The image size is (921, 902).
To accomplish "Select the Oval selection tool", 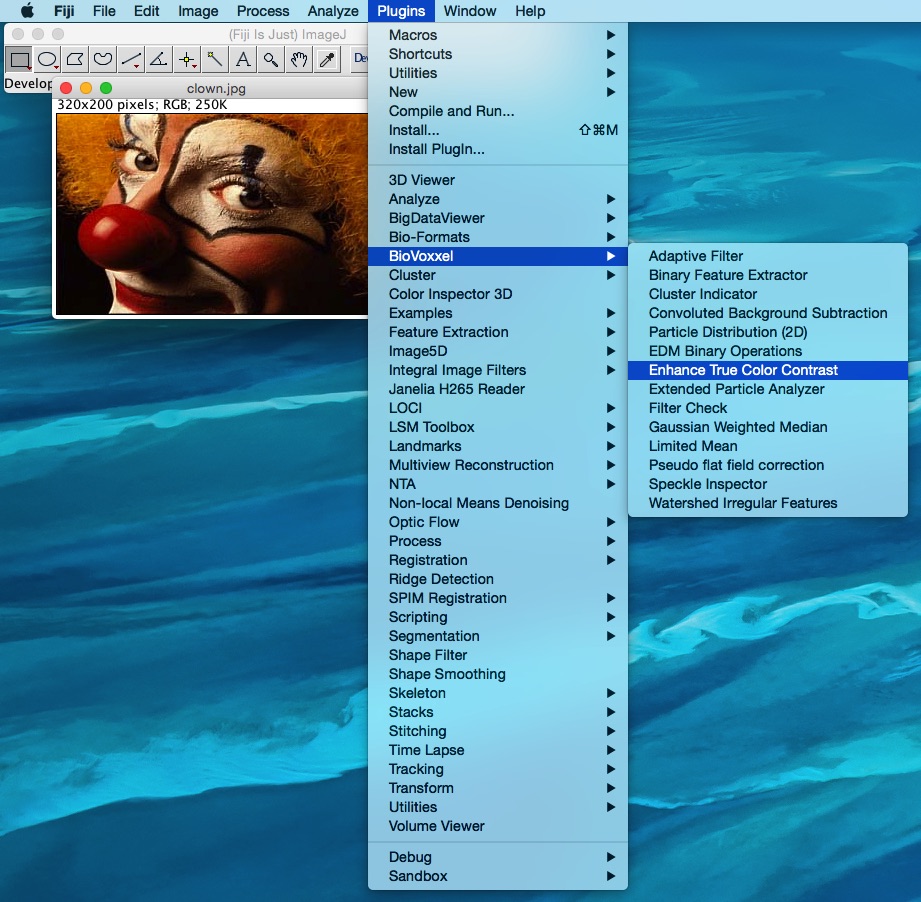I will coord(46,59).
